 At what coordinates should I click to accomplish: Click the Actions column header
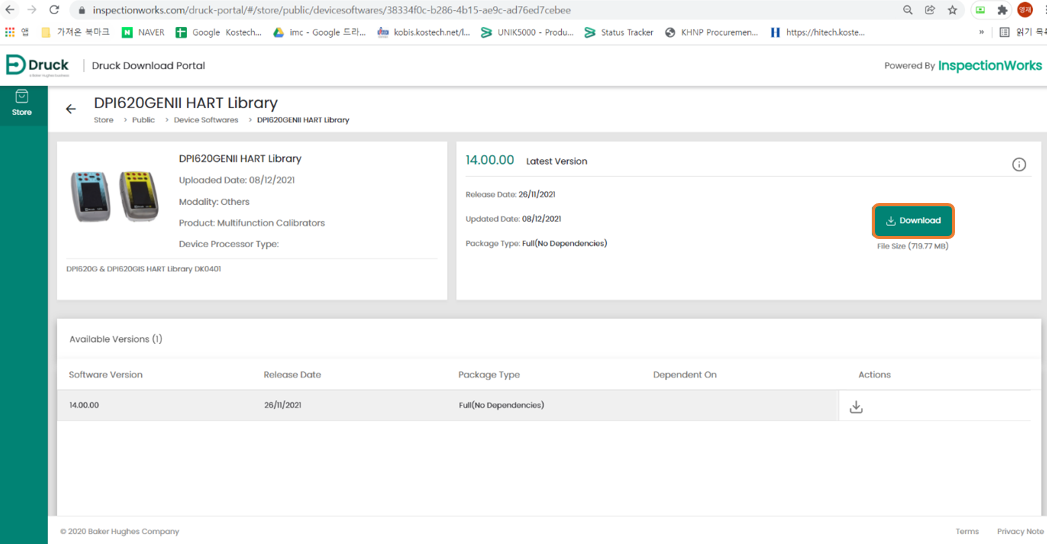(874, 375)
